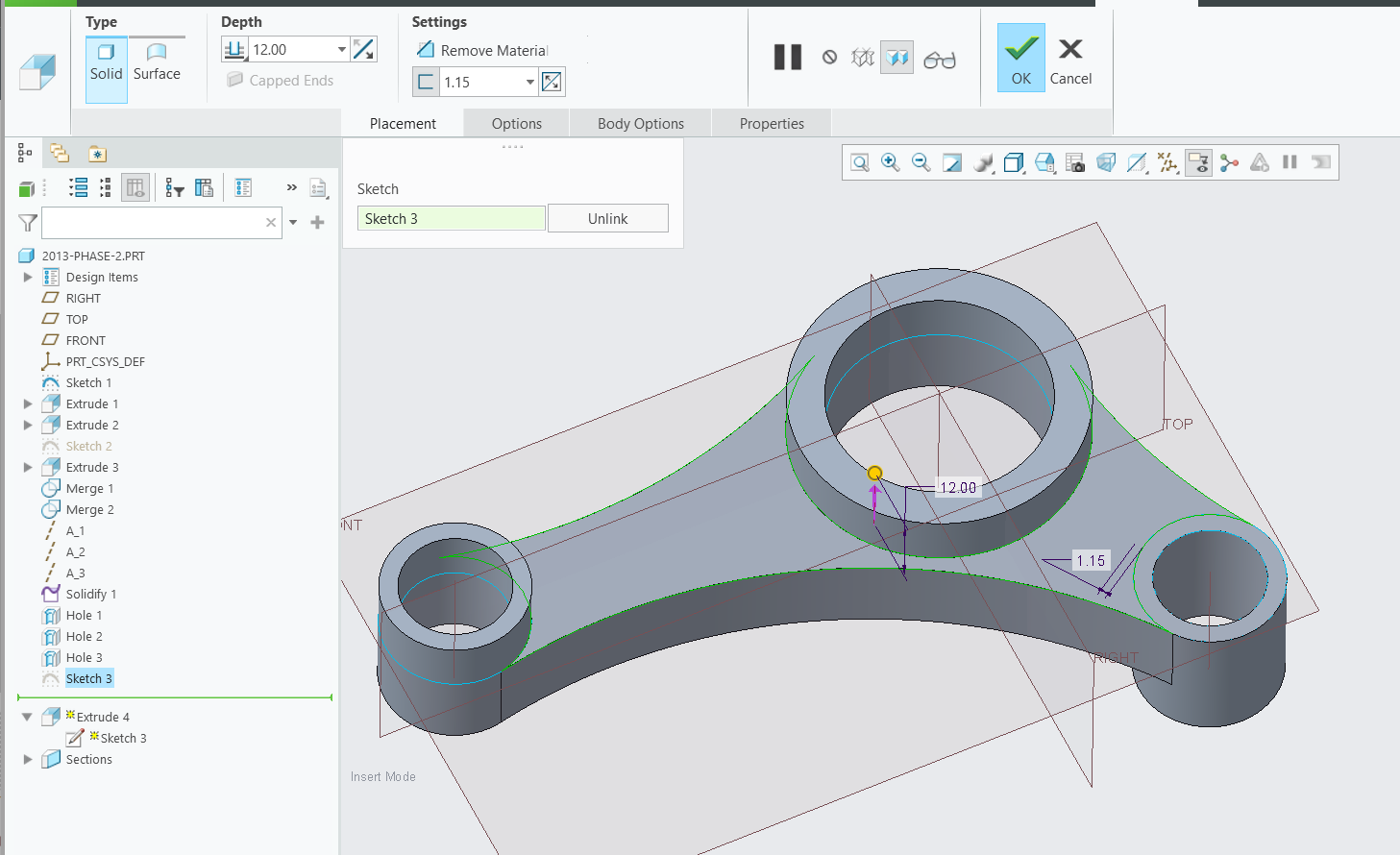This screenshot has width=1400, height=855.
Task: Select the Zoom Out tool
Action: click(921, 162)
